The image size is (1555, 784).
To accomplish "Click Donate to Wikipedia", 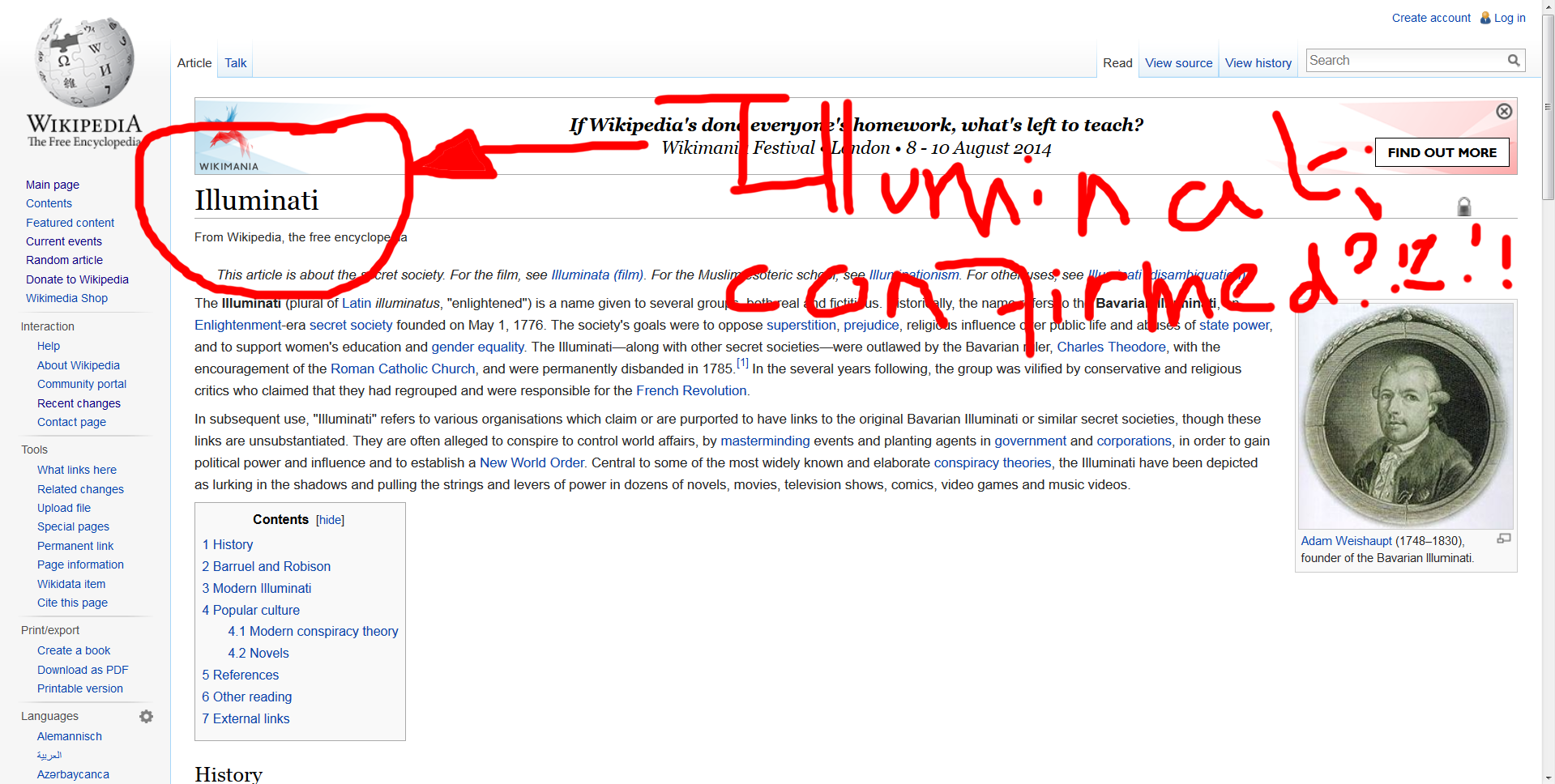I will click(x=77, y=279).
